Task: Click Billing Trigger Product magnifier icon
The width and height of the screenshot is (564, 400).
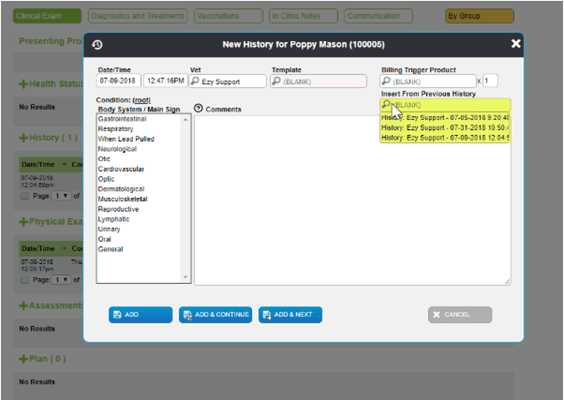Action: coord(386,81)
